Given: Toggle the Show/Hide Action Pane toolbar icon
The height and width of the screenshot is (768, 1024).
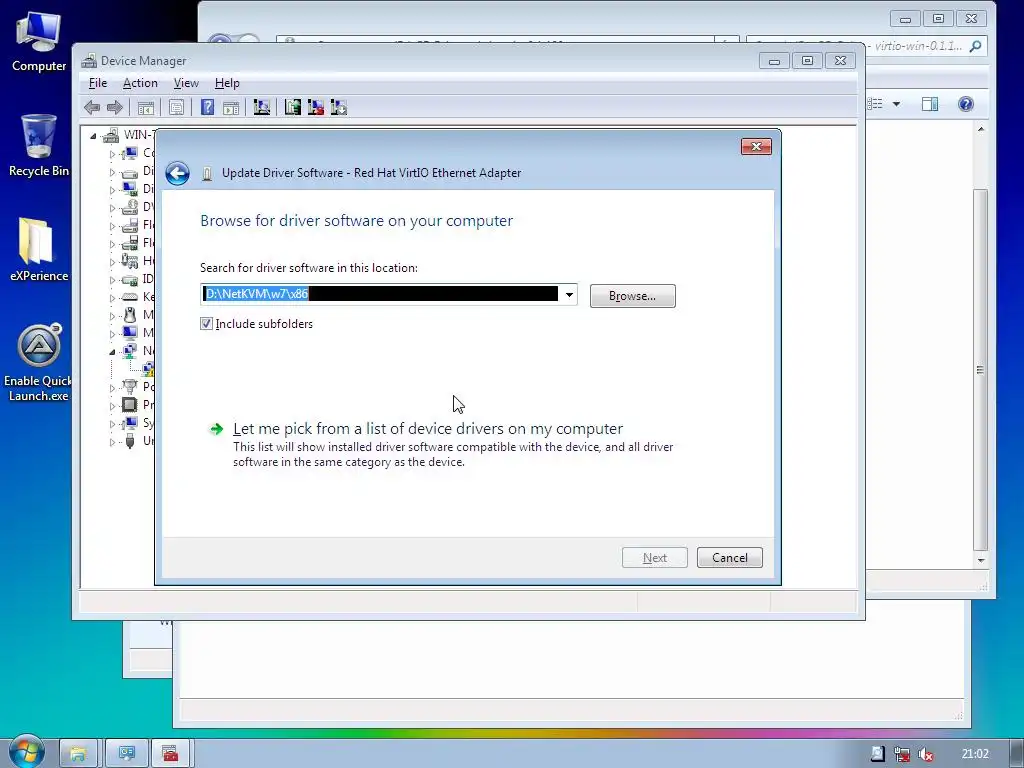Looking at the screenshot, I should pyautogui.click(x=231, y=107).
